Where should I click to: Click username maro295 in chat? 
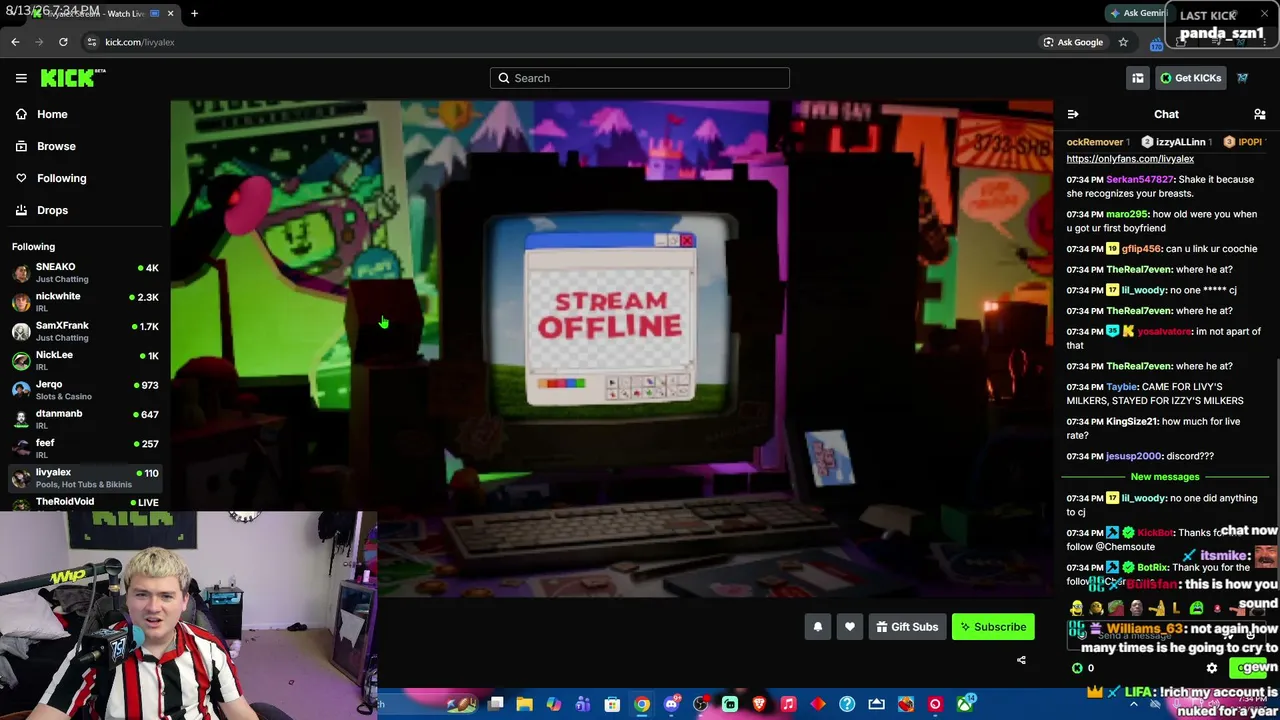coord(1127,214)
